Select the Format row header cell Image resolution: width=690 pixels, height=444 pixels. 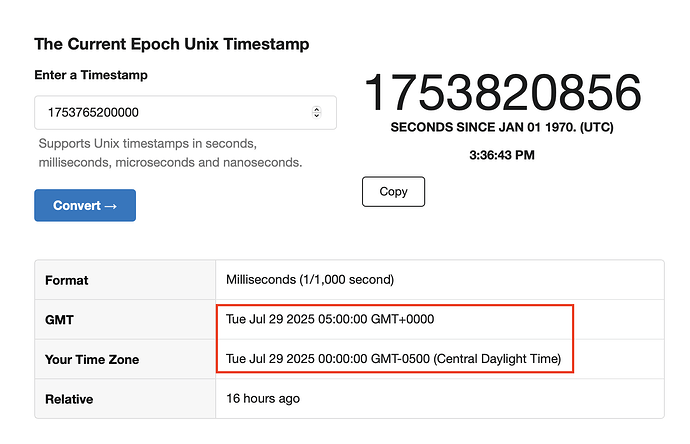point(125,280)
